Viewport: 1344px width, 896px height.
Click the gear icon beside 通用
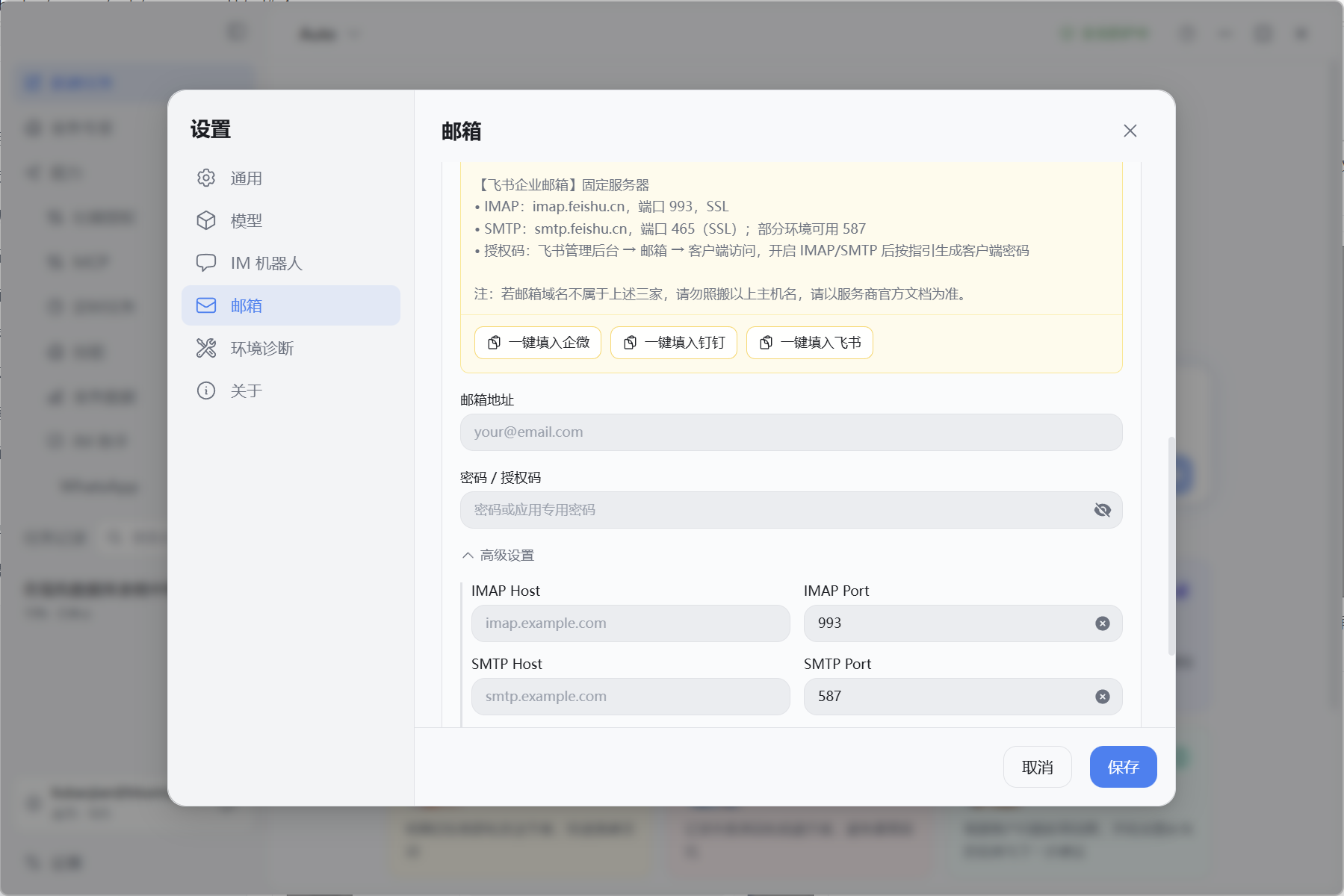pyautogui.click(x=206, y=178)
